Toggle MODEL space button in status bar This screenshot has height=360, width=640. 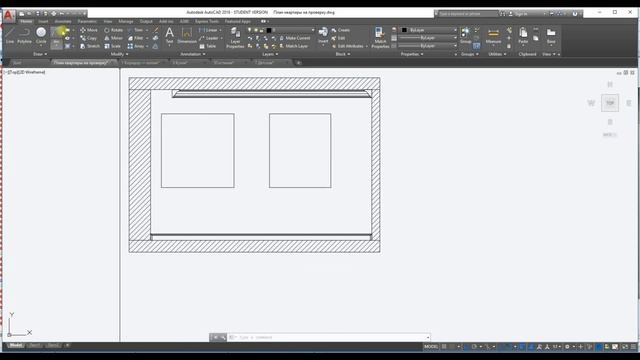[431, 347]
